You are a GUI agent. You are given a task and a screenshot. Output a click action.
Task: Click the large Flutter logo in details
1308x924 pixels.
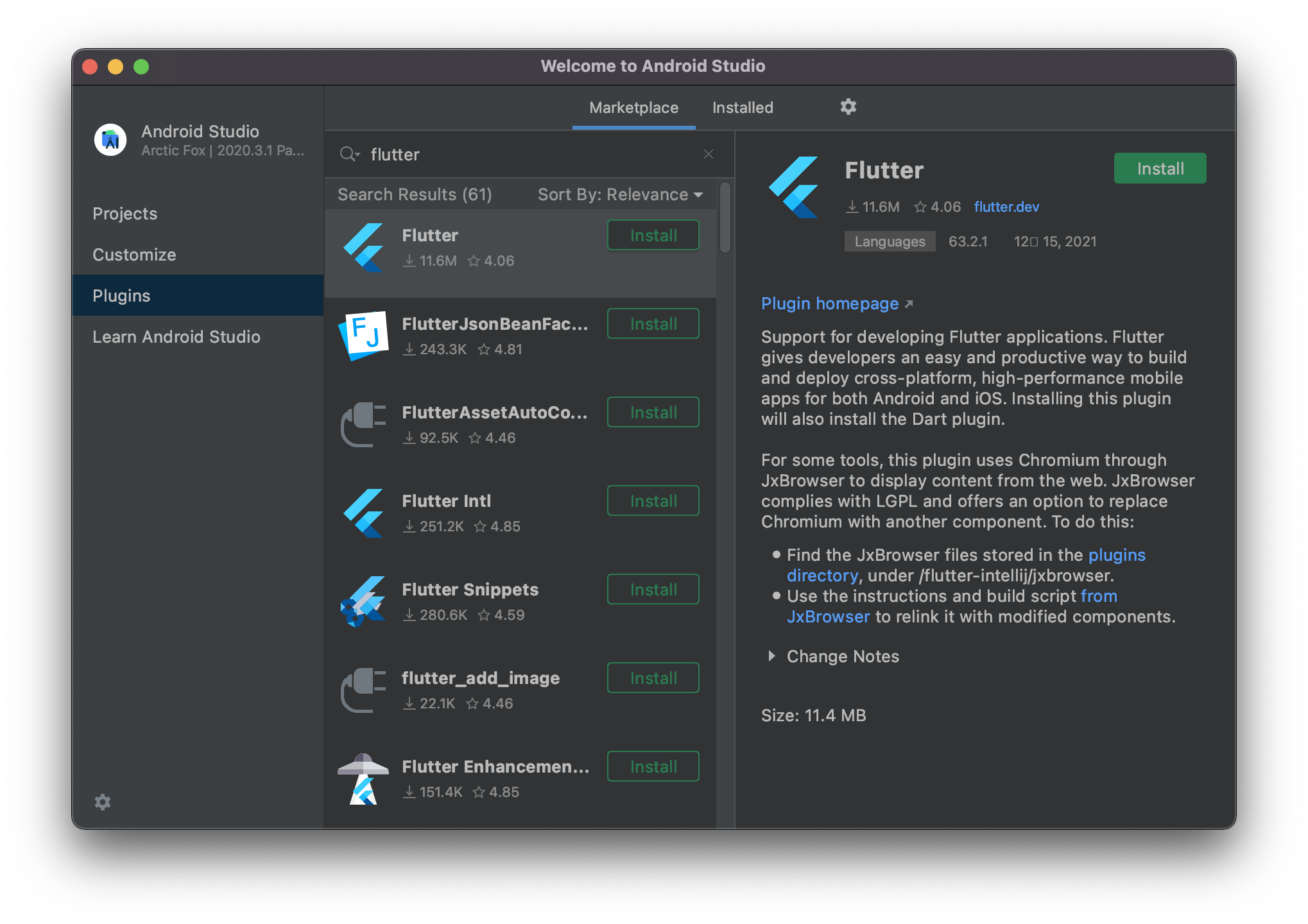click(794, 187)
